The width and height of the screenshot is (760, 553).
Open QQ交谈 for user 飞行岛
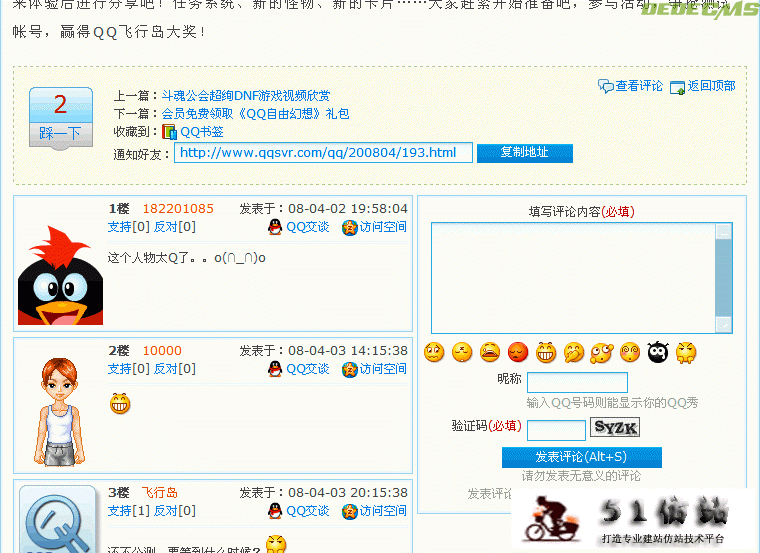pos(307,511)
